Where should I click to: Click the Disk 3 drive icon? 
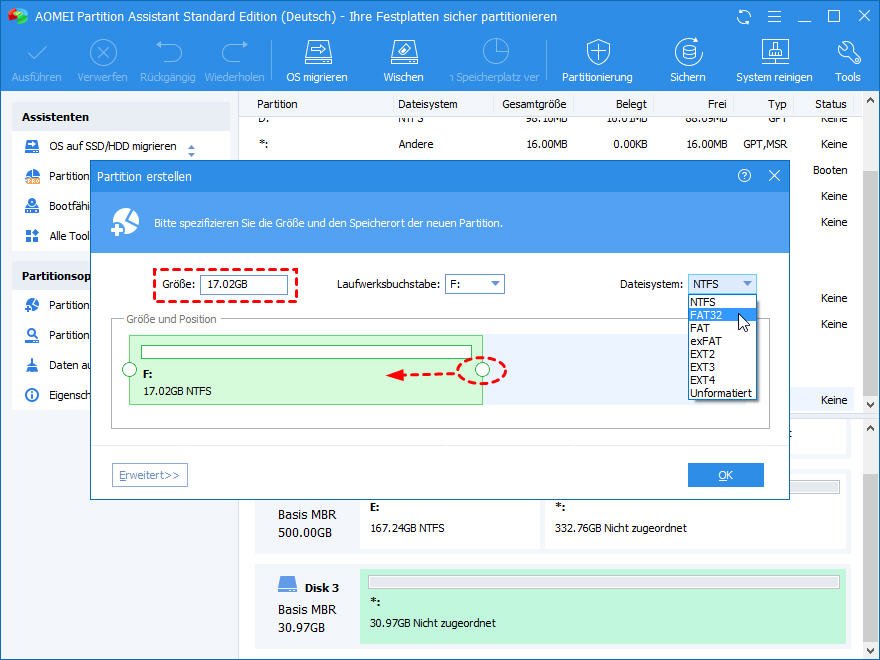pos(287,585)
